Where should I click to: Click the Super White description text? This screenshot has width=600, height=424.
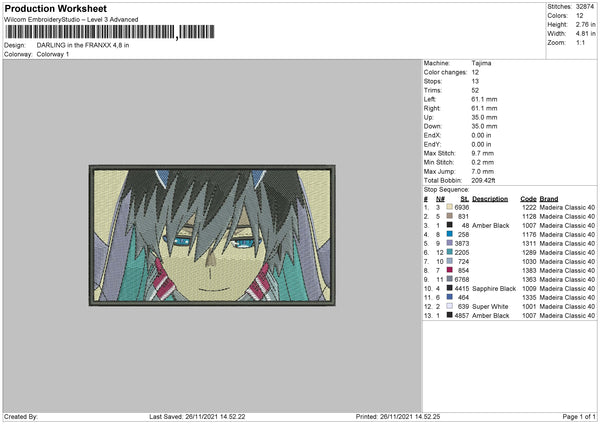[x=490, y=306]
